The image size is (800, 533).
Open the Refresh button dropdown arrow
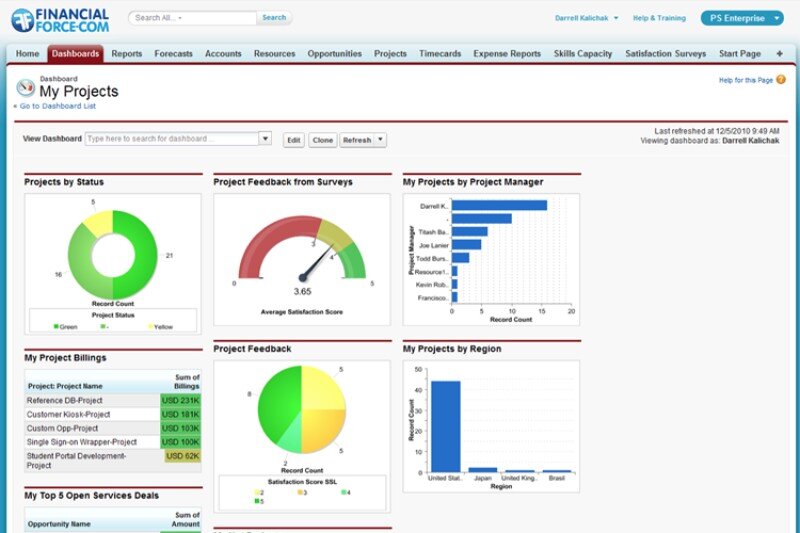pyautogui.click(x=381, y=140)
